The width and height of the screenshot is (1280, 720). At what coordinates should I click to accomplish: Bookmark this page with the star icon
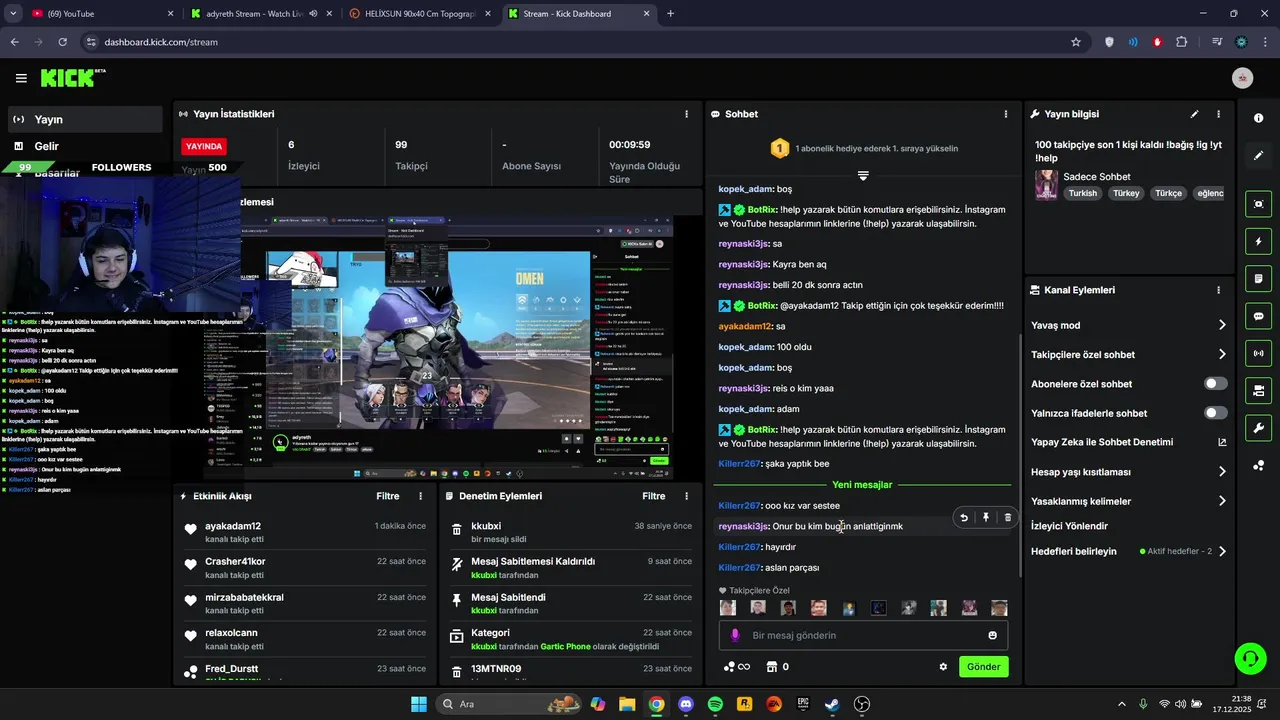click(x=1076, y=42)
